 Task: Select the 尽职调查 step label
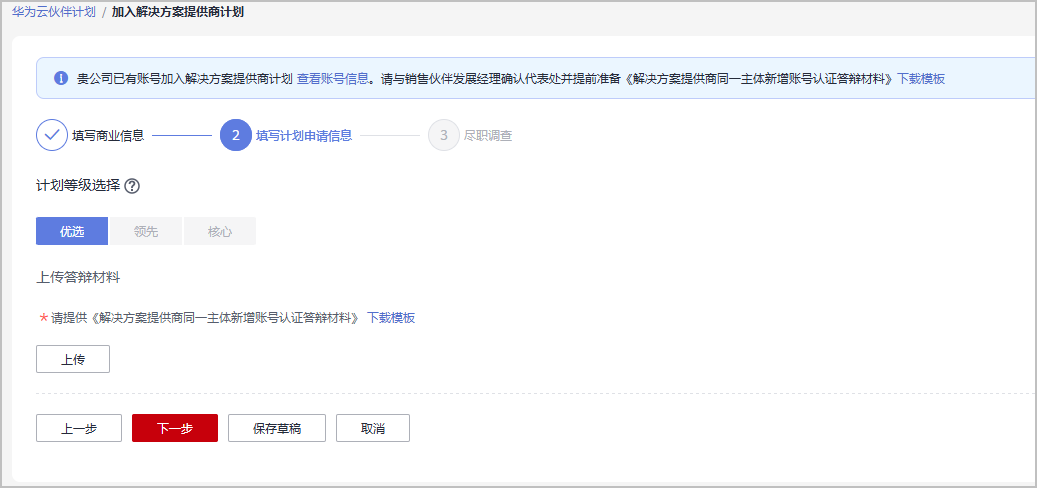(x=488, y=136)
